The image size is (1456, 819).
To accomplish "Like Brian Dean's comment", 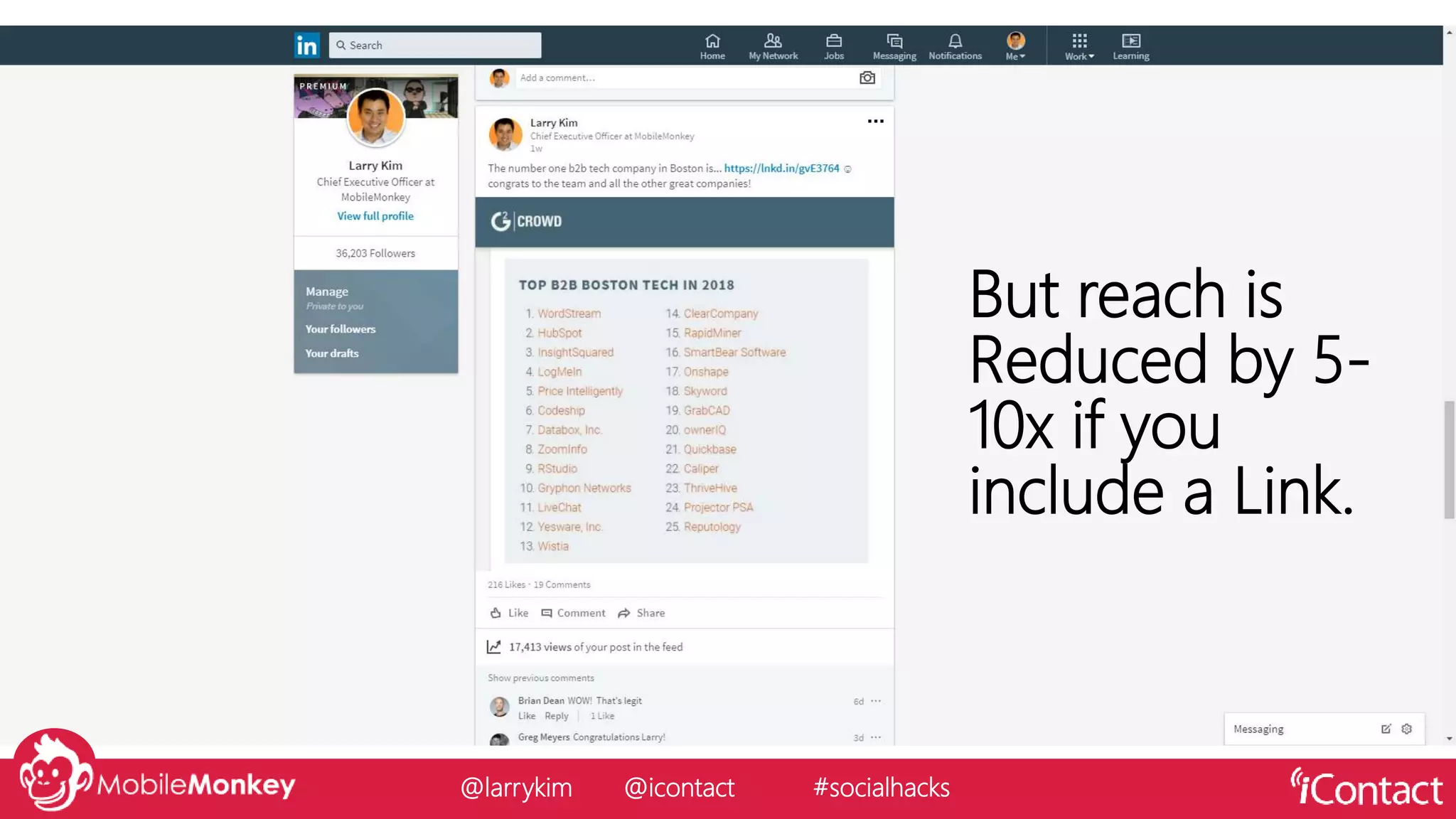I will (x=527, y=716).
